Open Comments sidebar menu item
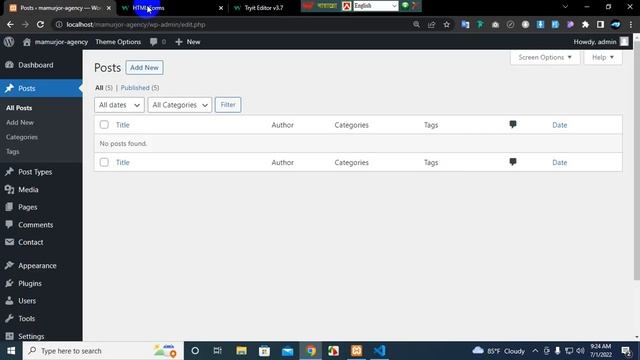Viewport: 640px width, 360px height. click(x=41, y=224)
